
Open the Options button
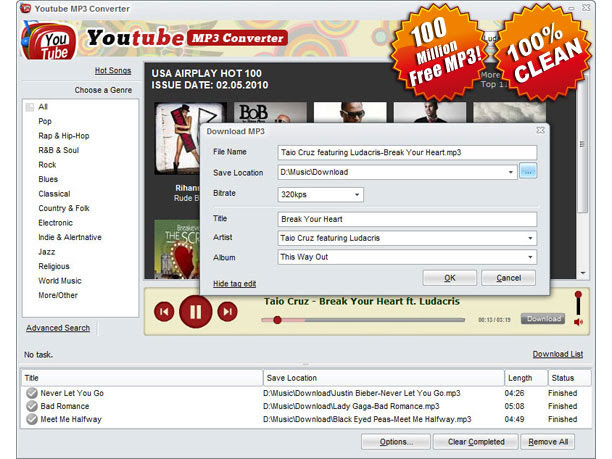pyautogui.click(x=396, y=442)
